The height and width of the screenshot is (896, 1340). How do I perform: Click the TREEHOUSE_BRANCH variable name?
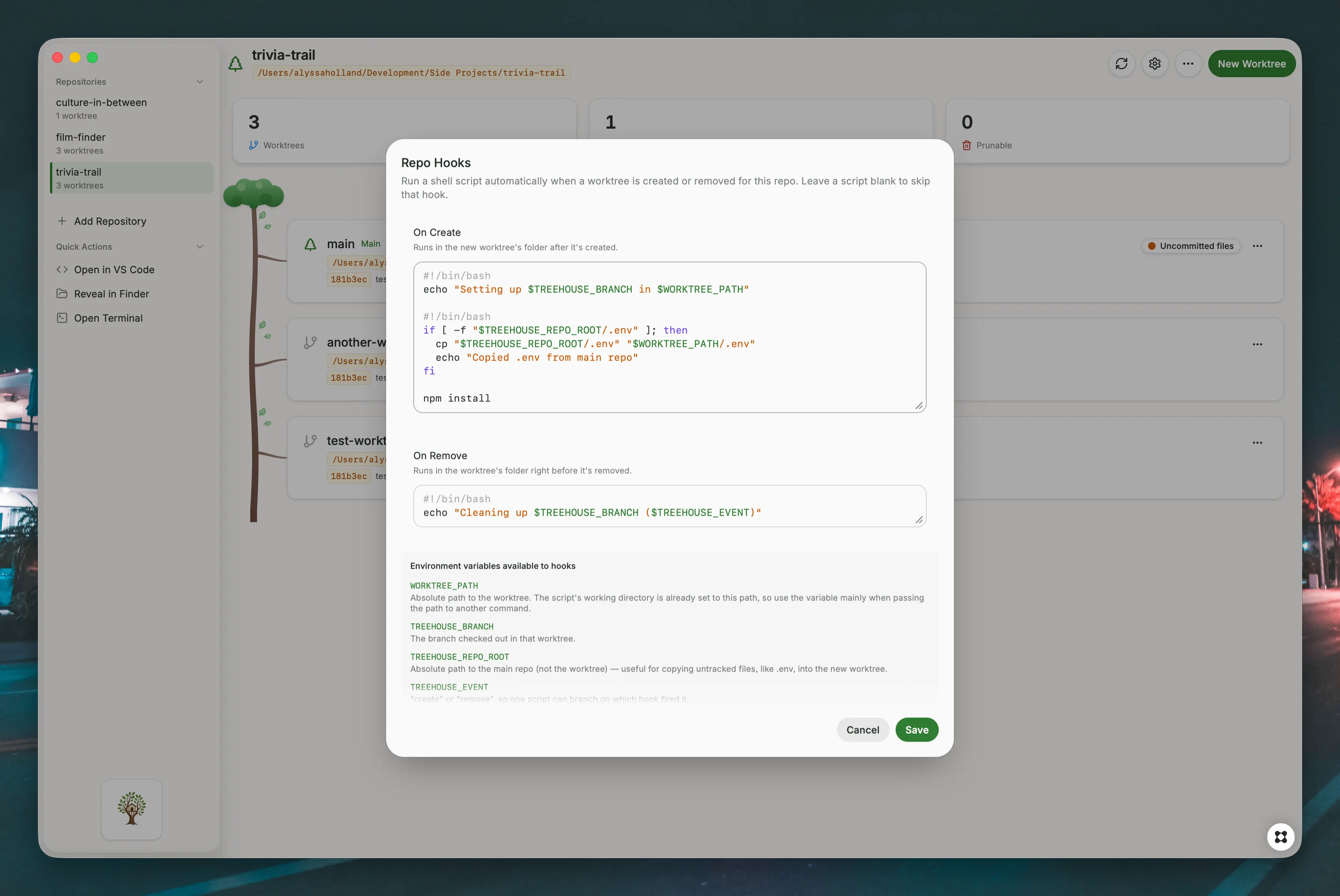point(452,627)
